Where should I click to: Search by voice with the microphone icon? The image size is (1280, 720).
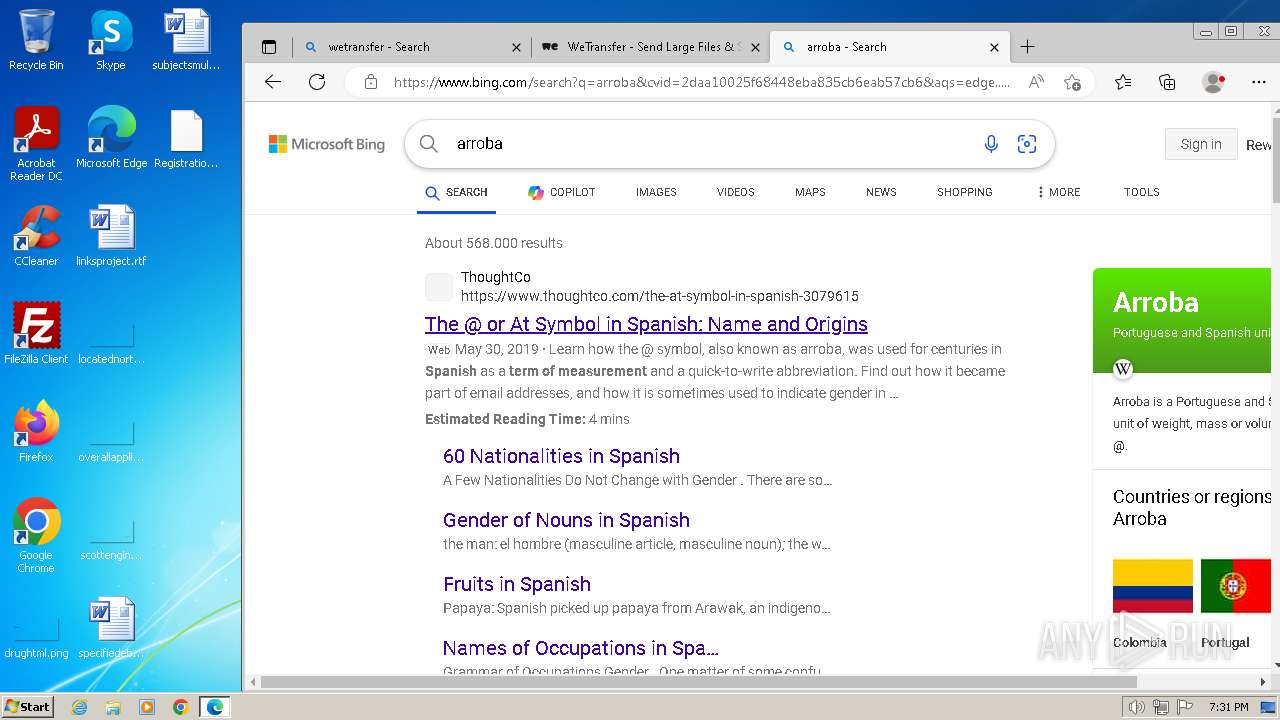pyautogui.click(x=991, y=144)
